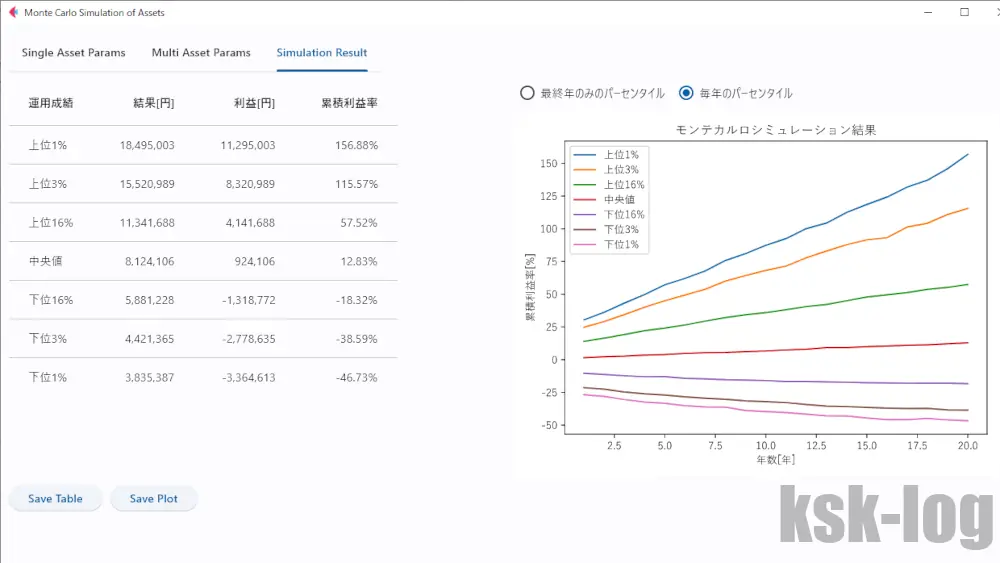This screenshot has width=1000, height=563.
Task: Maximize the application window
Action: [964, 13]
